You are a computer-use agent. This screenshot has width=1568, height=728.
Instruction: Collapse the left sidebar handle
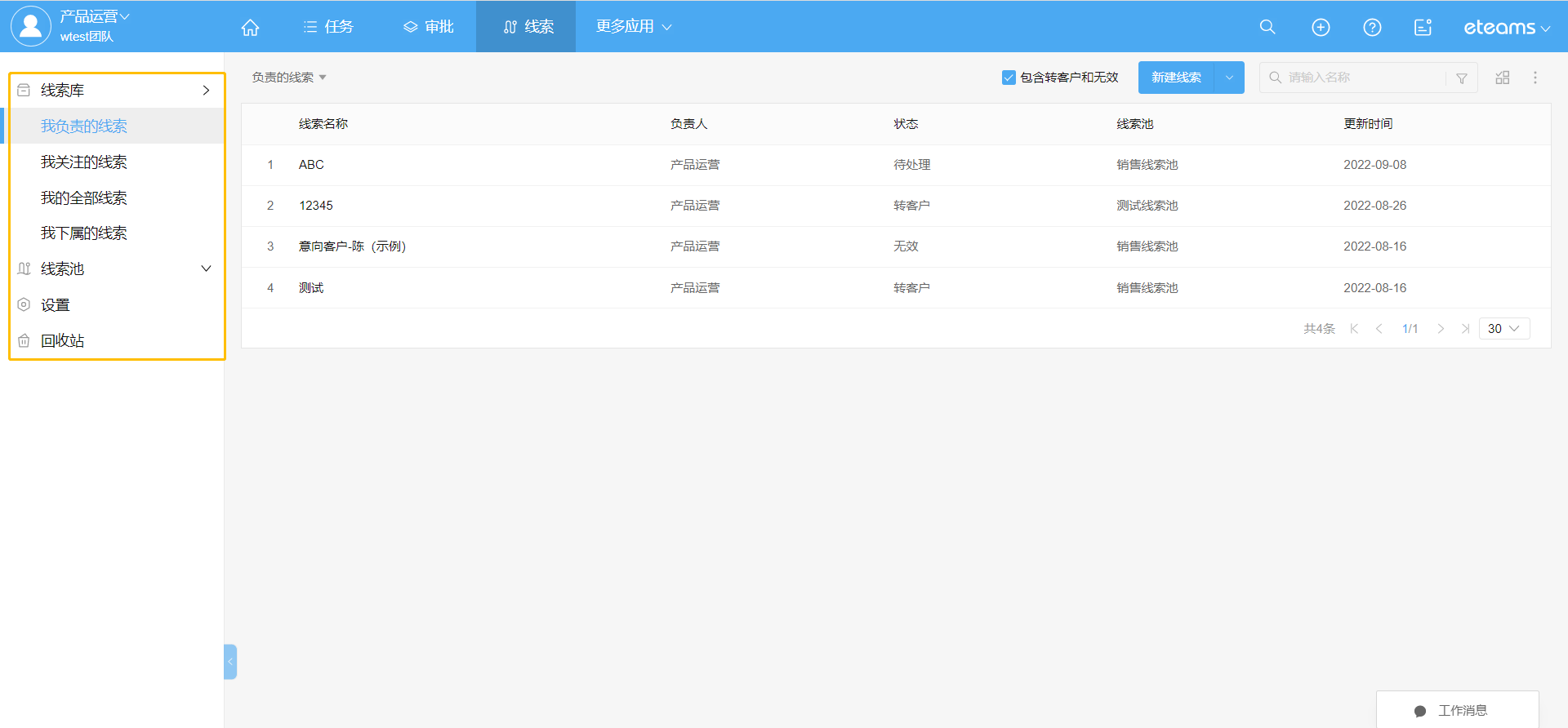[x=230, y=662]
